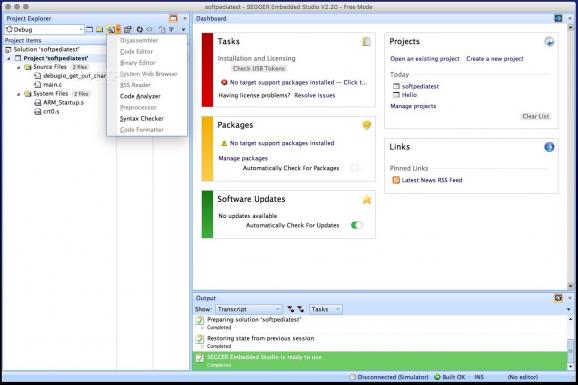
Task: Click Check USB Tokens button
Action: [259, 69]
